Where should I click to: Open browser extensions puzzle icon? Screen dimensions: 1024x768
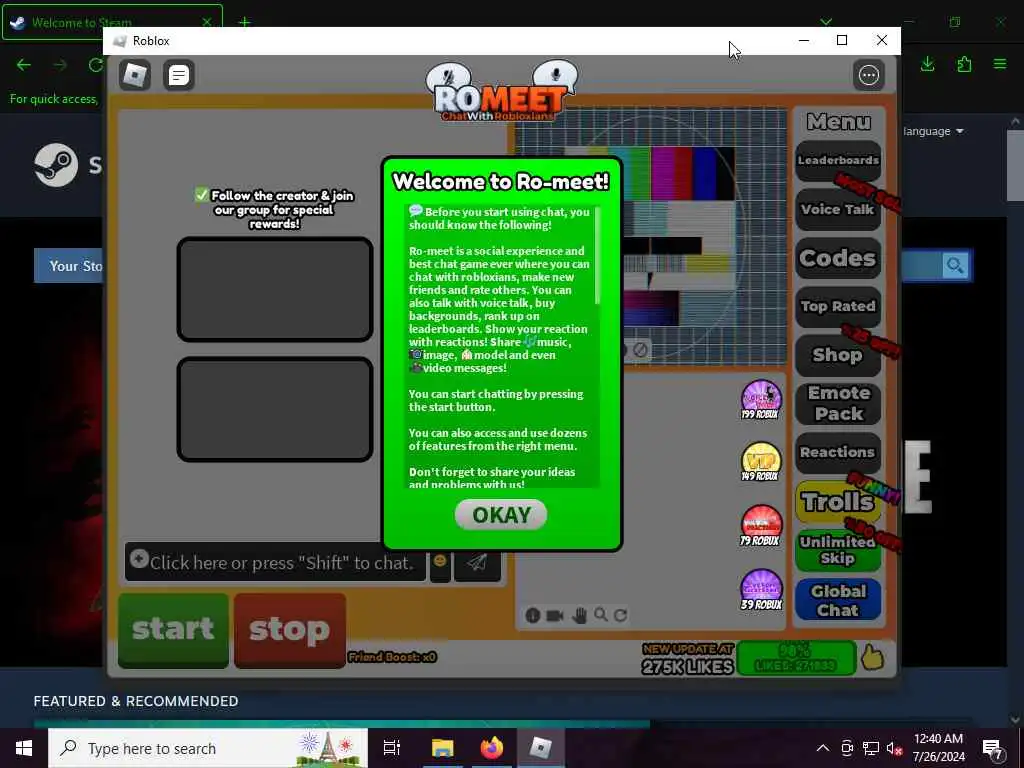point(964,64)
